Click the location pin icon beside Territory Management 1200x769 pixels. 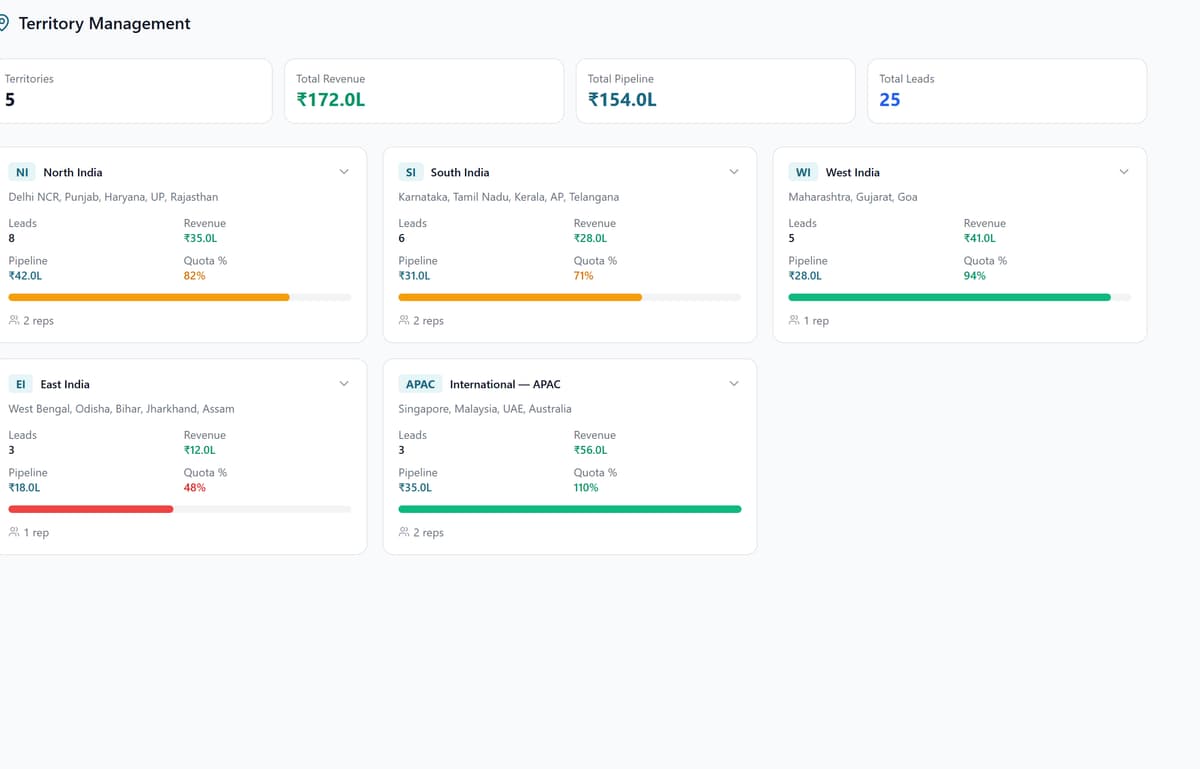click(x=3, y=23)
